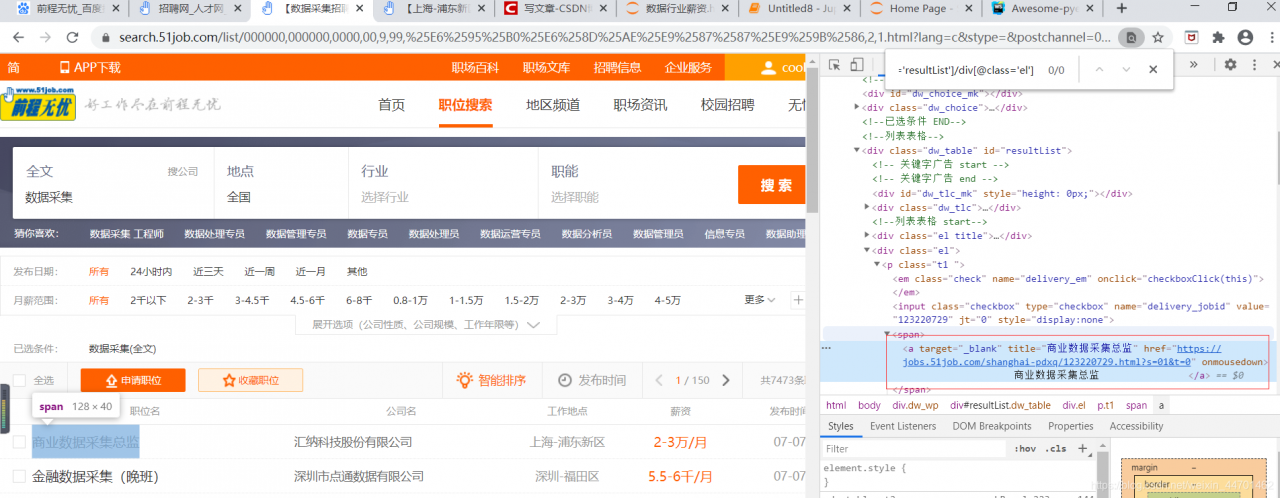Image resolution: width=1280 pixels, height=498 pixels.
Task: Switch to the DOM Breakpoints tab
Action: (x=991, y=426)
